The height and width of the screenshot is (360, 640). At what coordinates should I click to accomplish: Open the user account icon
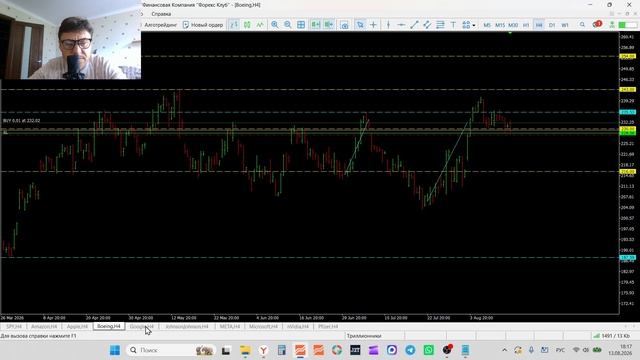pos(612,25)
